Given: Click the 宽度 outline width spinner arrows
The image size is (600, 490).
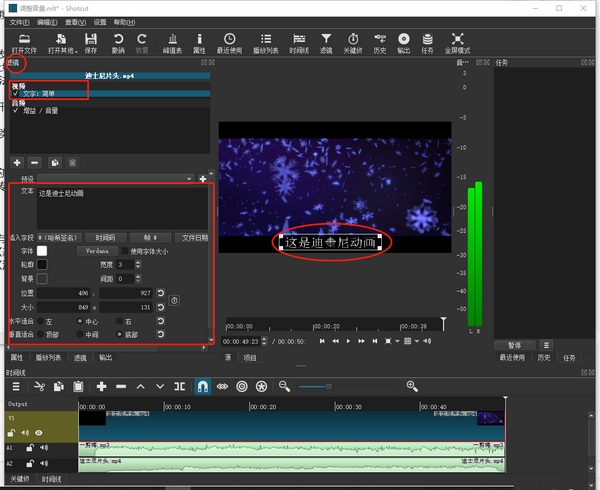Looking at the screenshot, I should click(x=136, y=265).
